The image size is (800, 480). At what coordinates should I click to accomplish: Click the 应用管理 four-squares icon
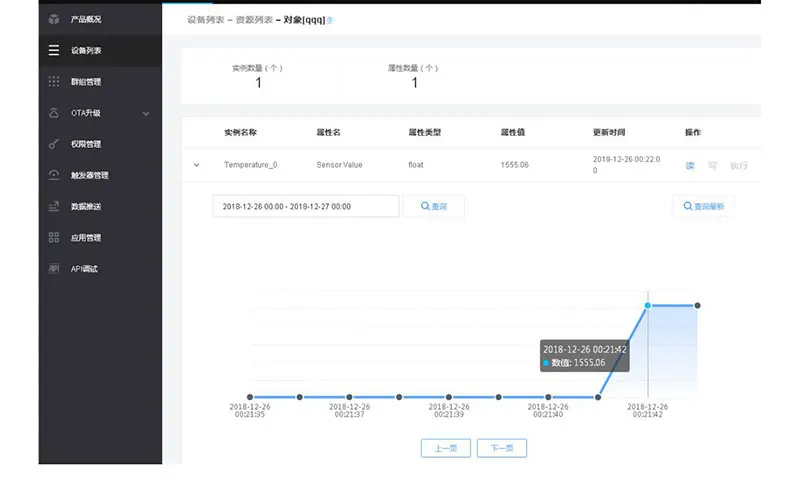(x=54, y=237)
